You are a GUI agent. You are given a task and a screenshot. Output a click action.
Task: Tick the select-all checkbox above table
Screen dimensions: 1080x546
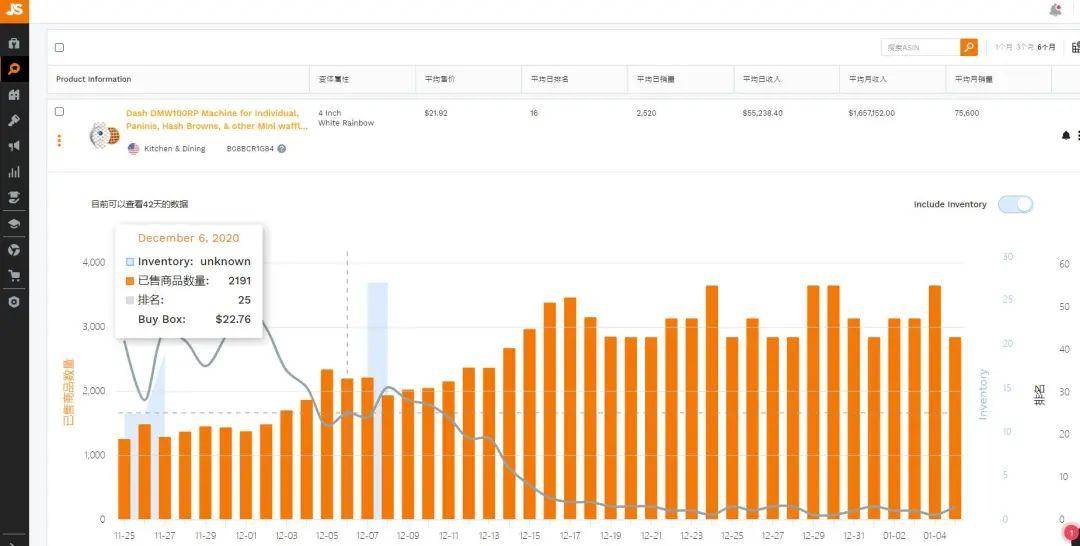coord(59,48)
